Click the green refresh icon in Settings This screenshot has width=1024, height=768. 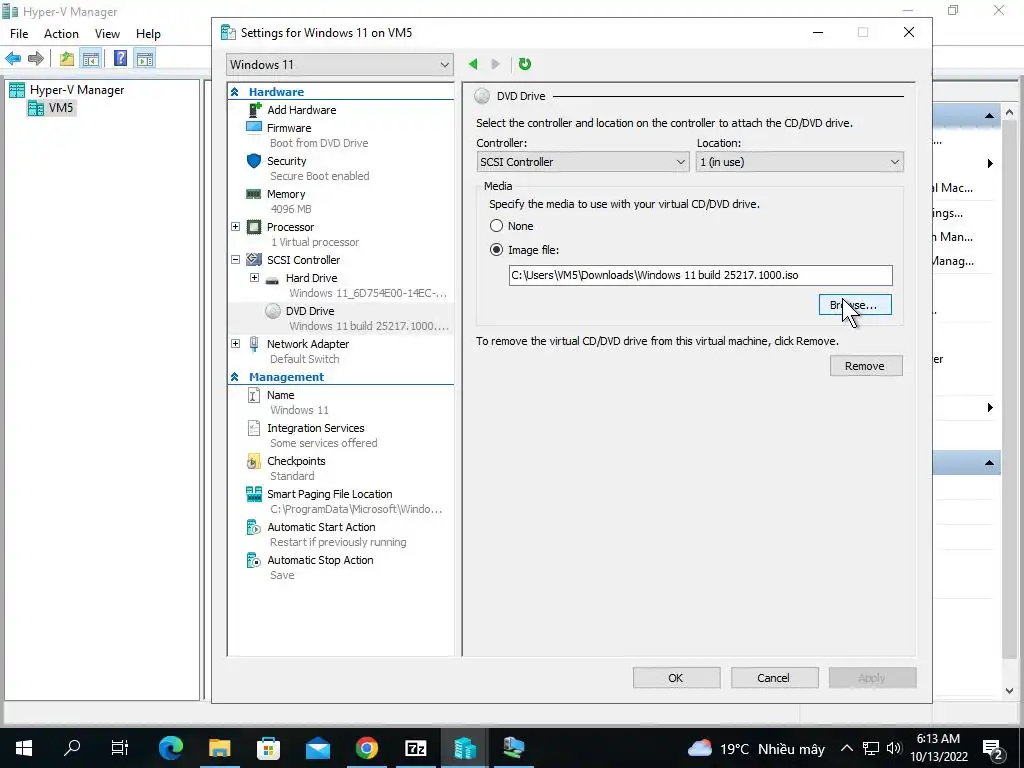(524, 64)
